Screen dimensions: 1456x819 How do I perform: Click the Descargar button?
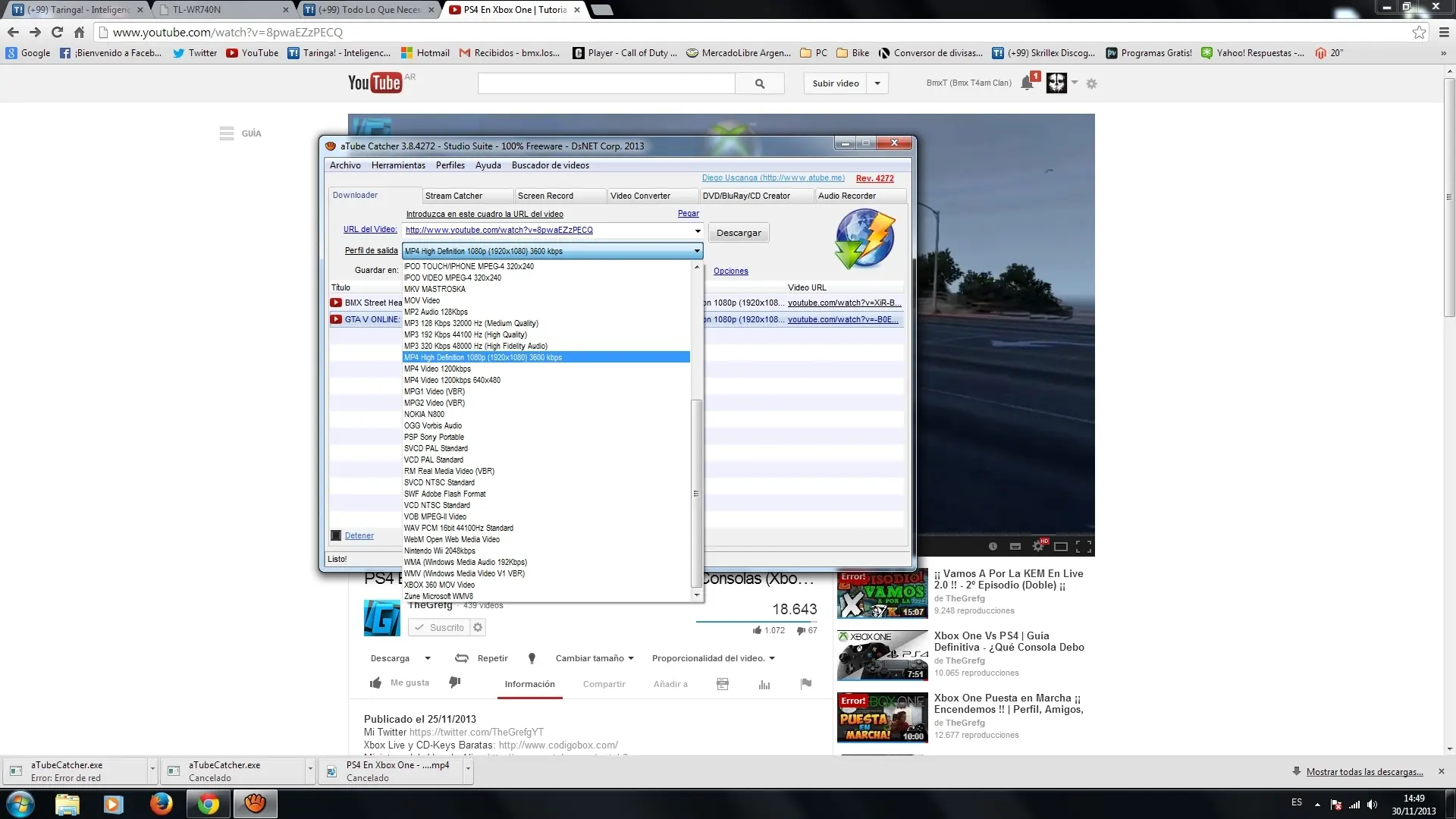pyautogui.click(x=739, y=233)
